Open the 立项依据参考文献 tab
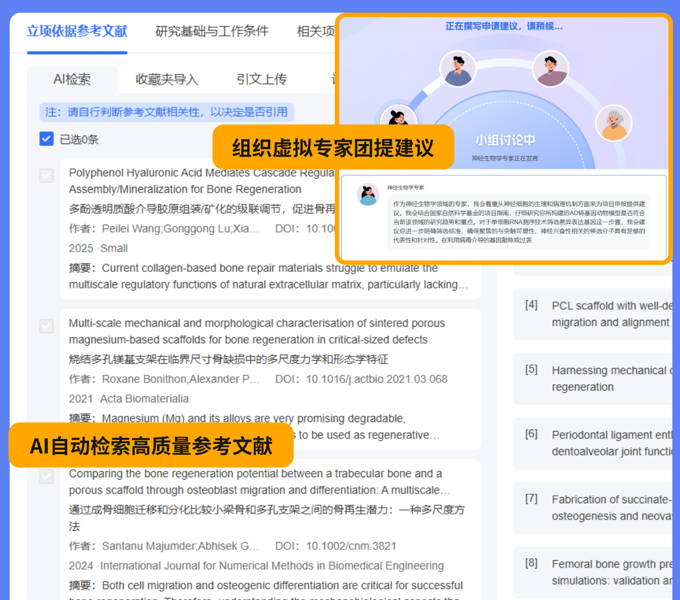The image size is (680, 600). (77, 32)
